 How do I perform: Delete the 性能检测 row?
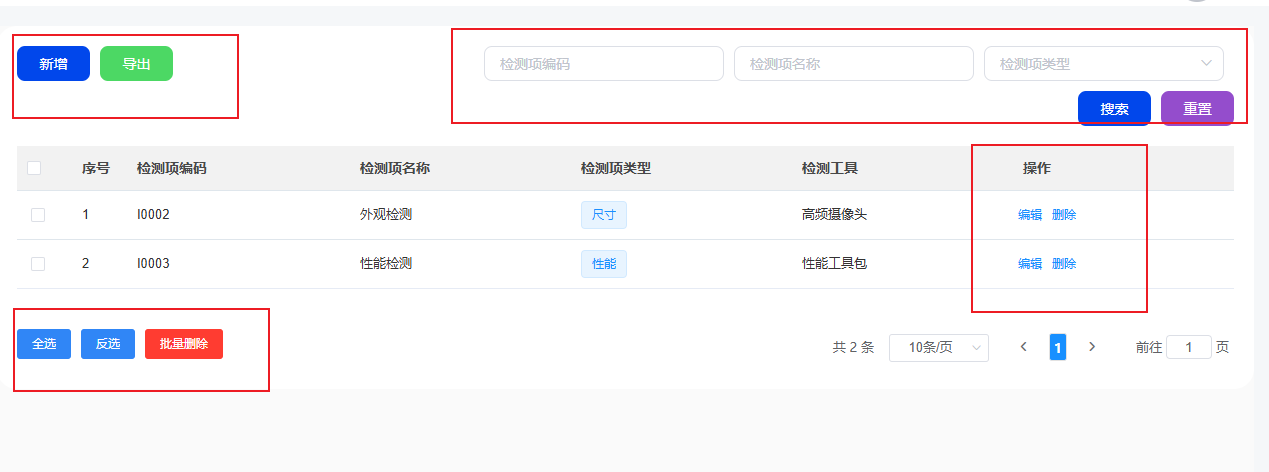click(x=1064, y=264)
